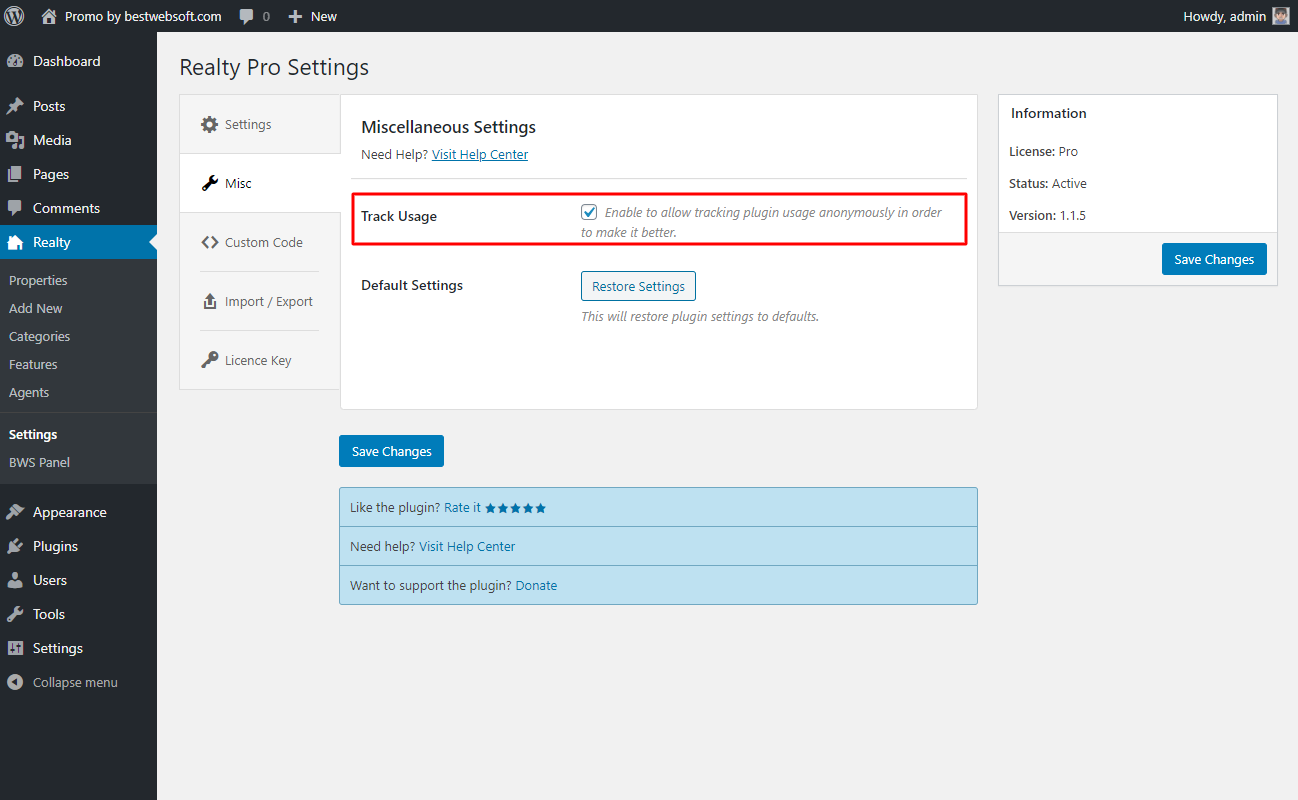The width and height of the screenshot is (1298, 800).
Task: Click the Collapse menu arrow icon
Action: tap(14, 682)
